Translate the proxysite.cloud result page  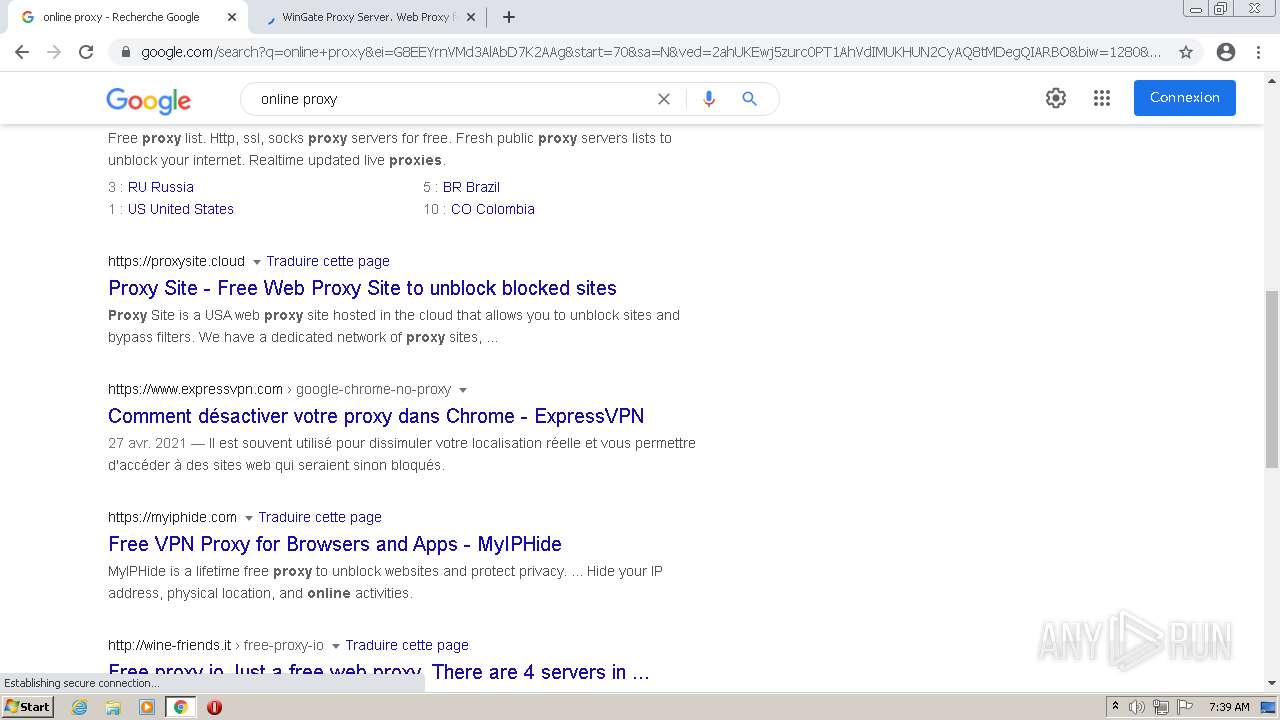(328, 261)
